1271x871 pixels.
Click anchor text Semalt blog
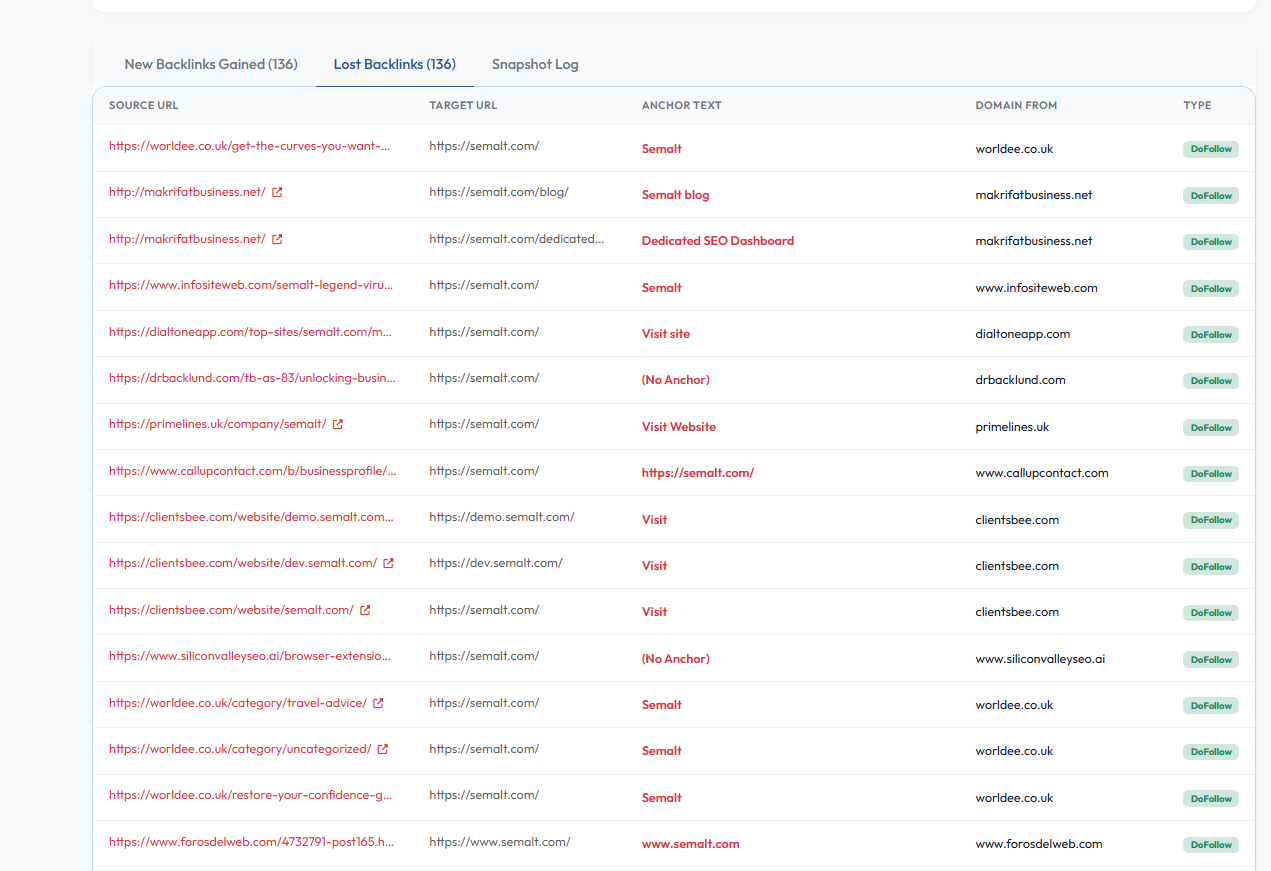pyautogui.click(x=676, y=195)
